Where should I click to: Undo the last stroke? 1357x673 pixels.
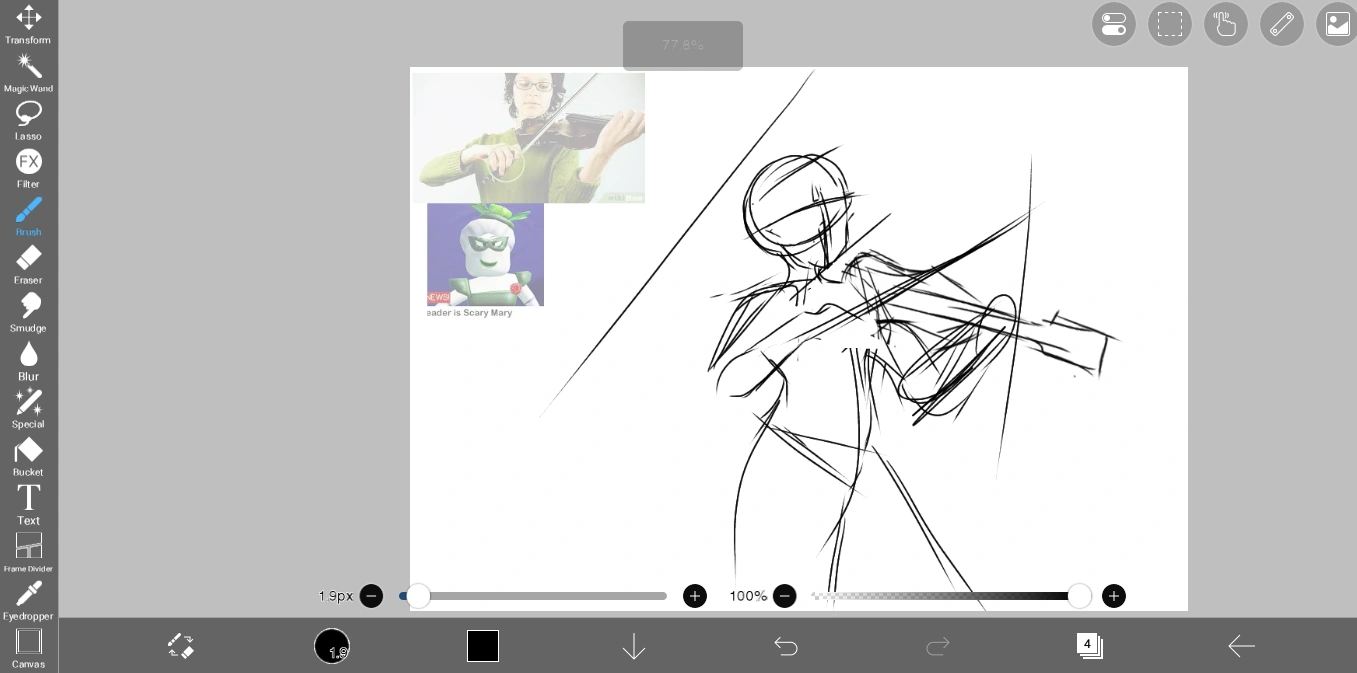pyautogui.click(x=786, y=646)
